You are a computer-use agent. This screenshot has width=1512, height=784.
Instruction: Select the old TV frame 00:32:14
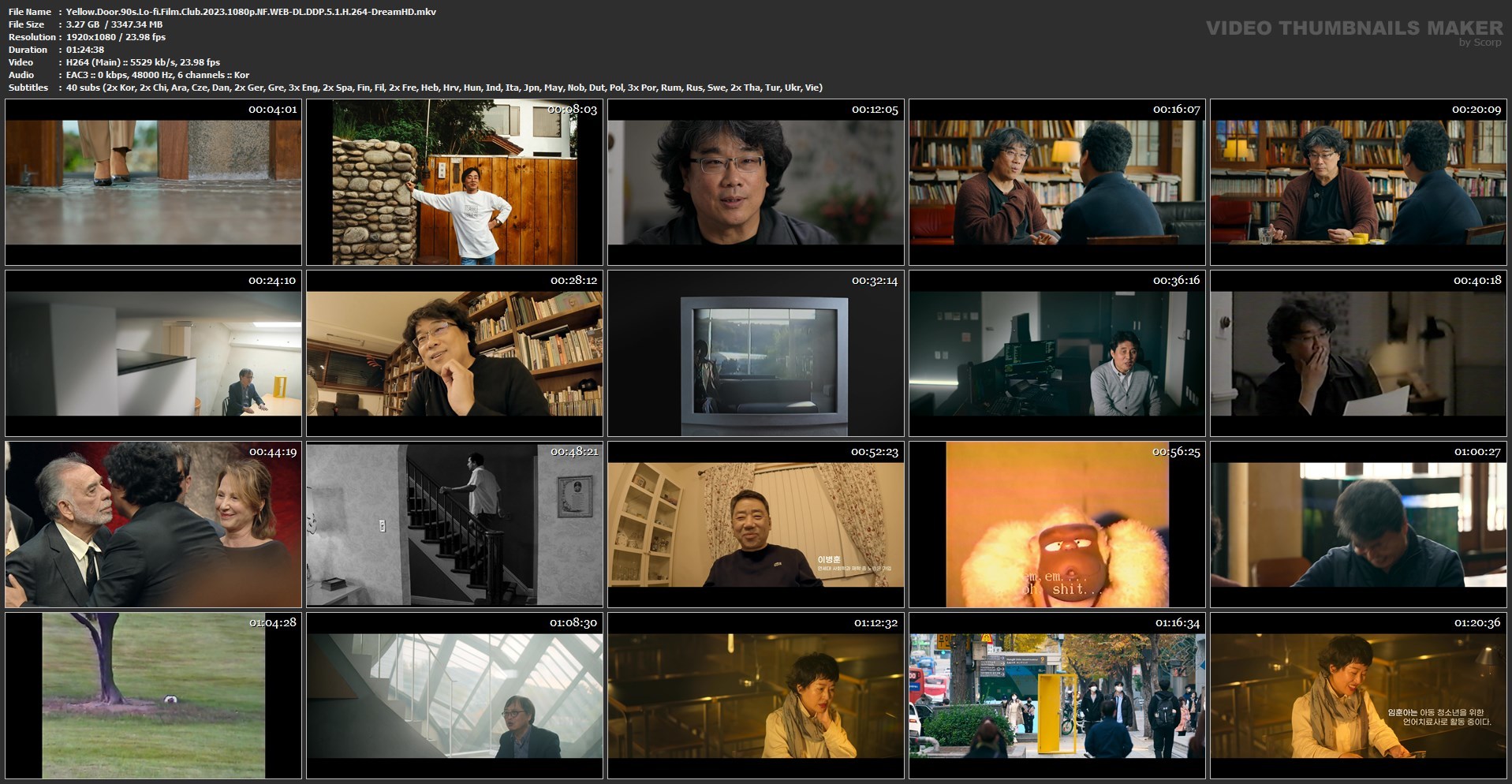(756, 353)
